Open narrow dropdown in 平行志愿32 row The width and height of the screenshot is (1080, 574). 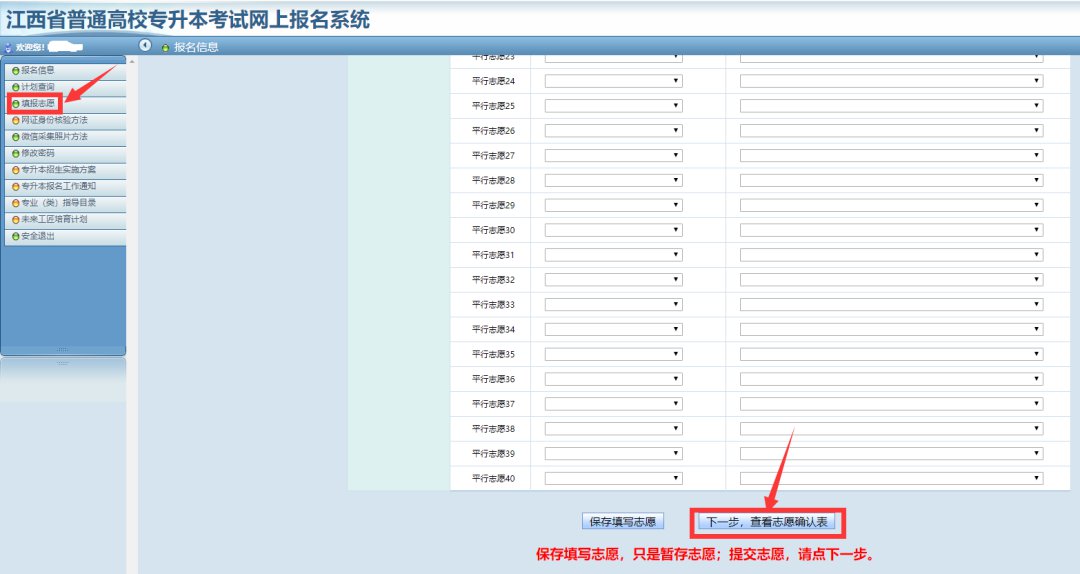[x=613, y=279]
